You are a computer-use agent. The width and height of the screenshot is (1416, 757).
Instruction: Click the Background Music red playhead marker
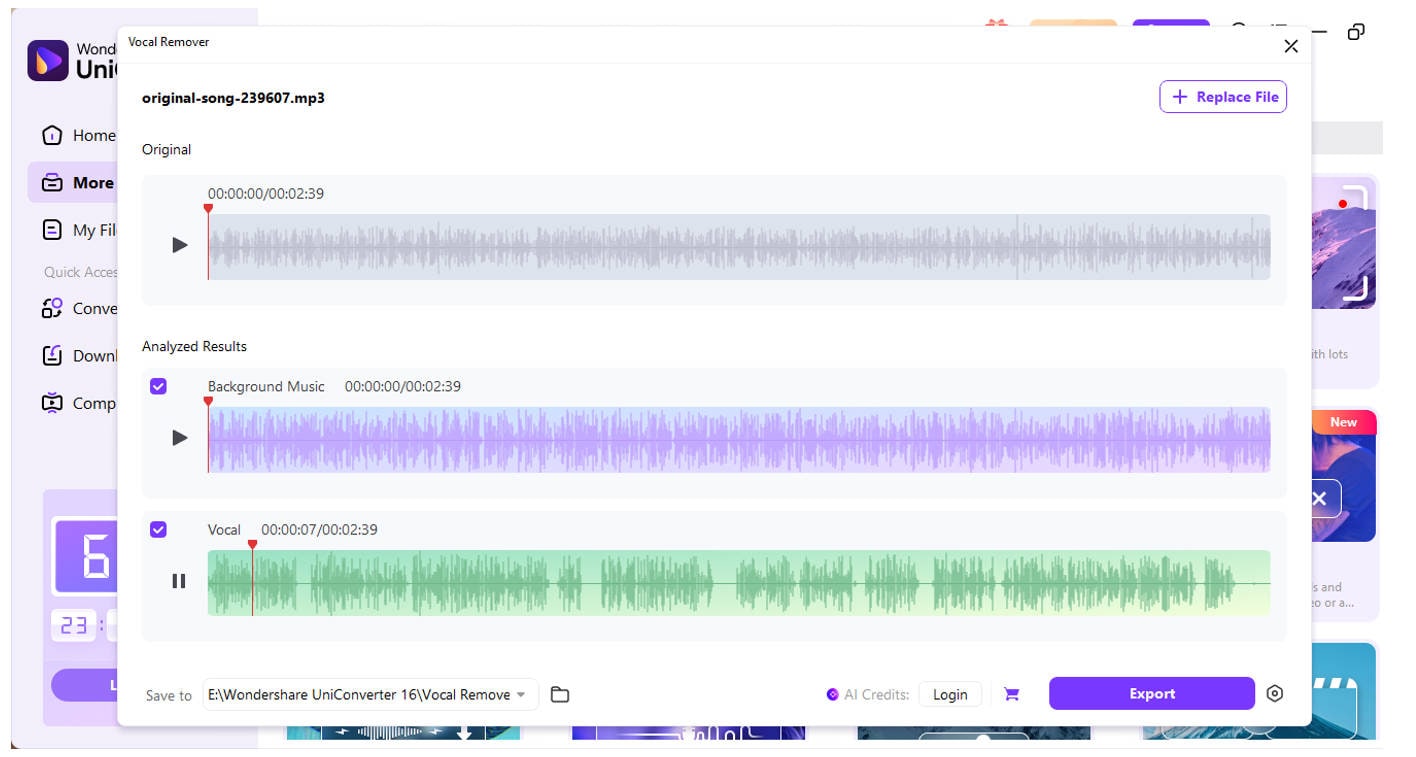pos(208,402)
